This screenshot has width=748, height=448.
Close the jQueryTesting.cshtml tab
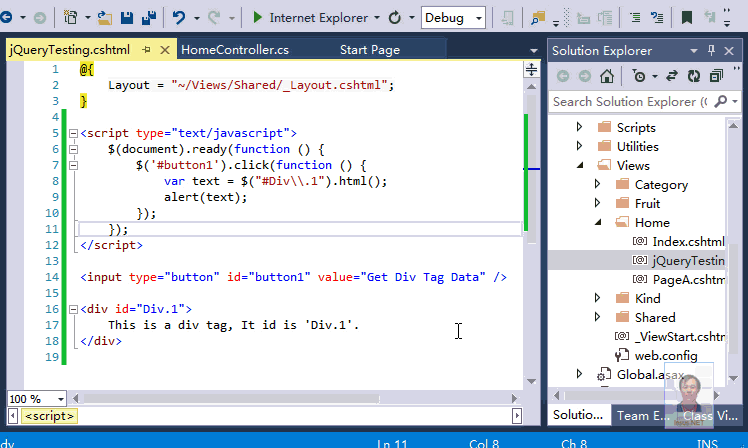pos(165,50)
